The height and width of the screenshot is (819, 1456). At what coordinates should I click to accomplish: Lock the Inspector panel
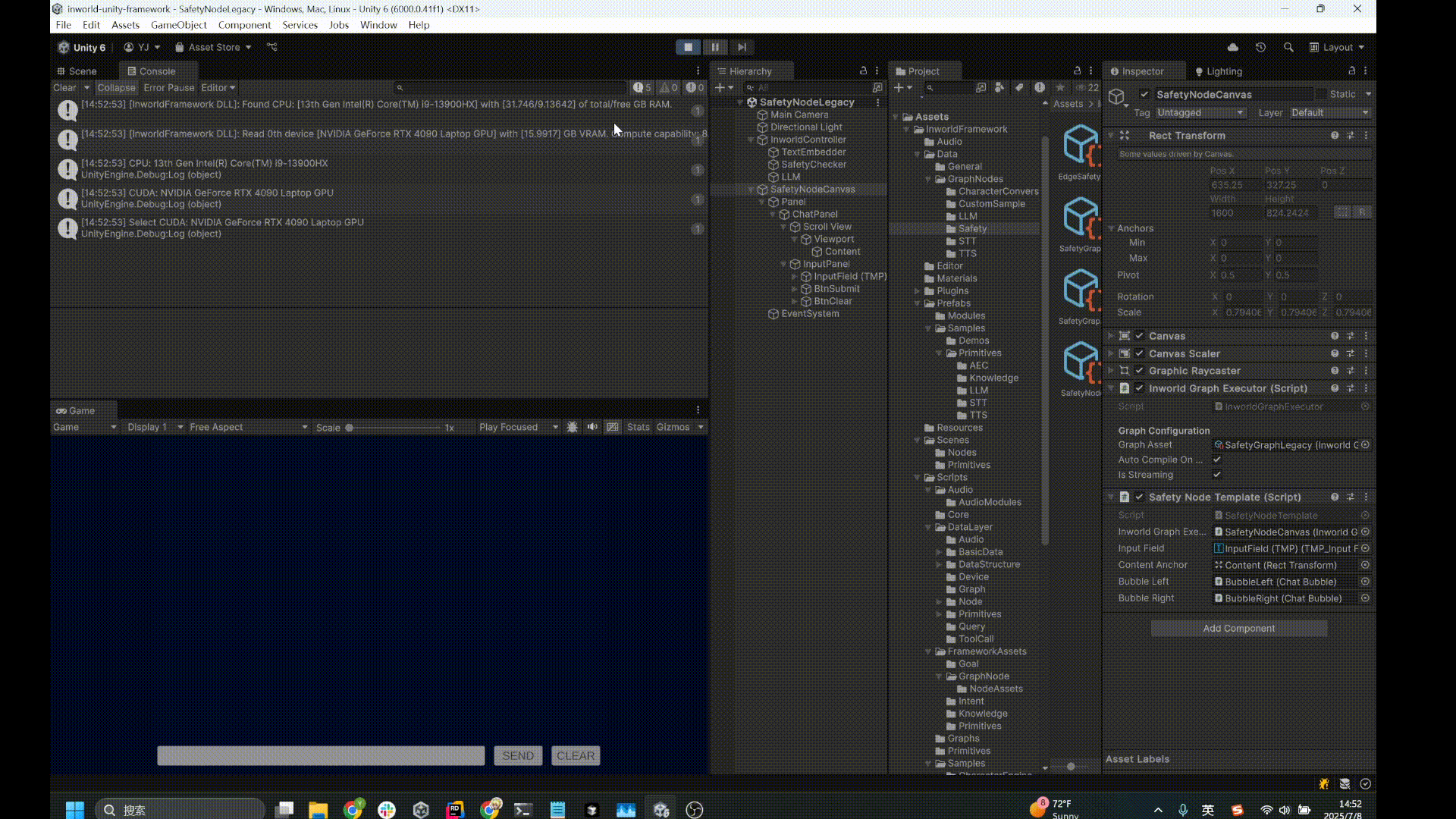[x=1351, y=71]
